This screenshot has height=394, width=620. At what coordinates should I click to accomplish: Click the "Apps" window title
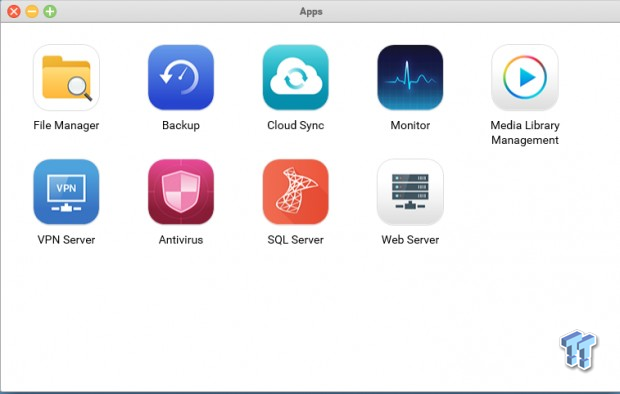pos(311,12)
